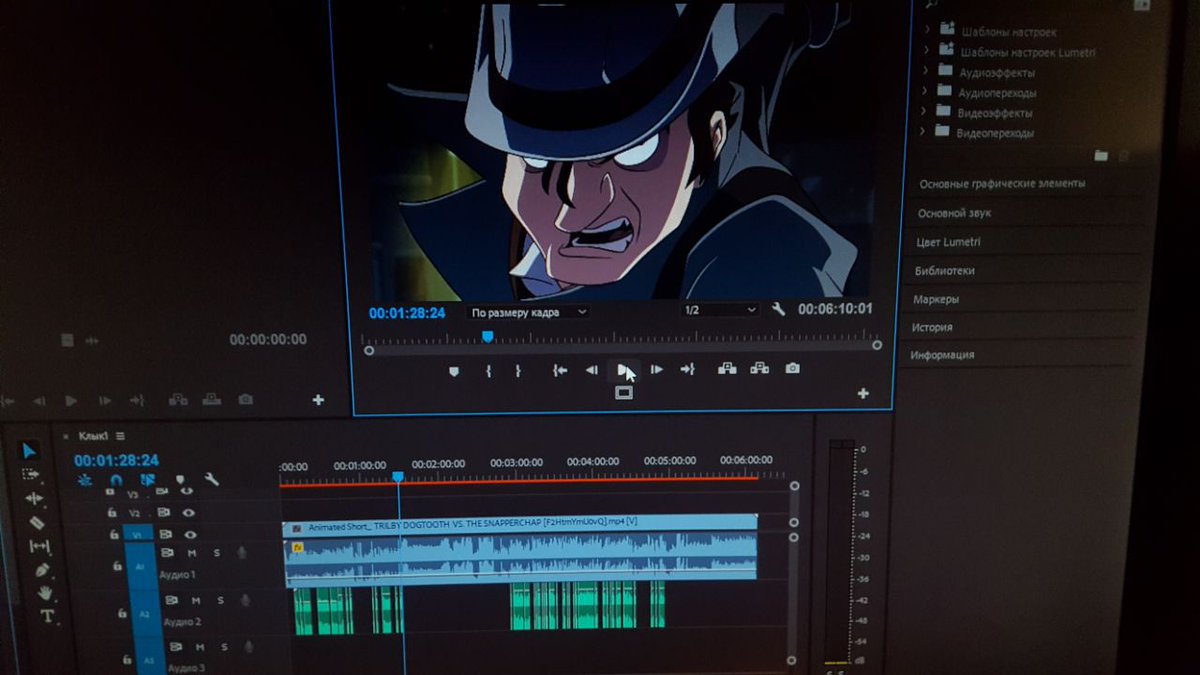Viewport: 1200px width, 675px height.
Task: Select Animated Short TRILBY DOGTOOTH video clip
Action: 521,525
